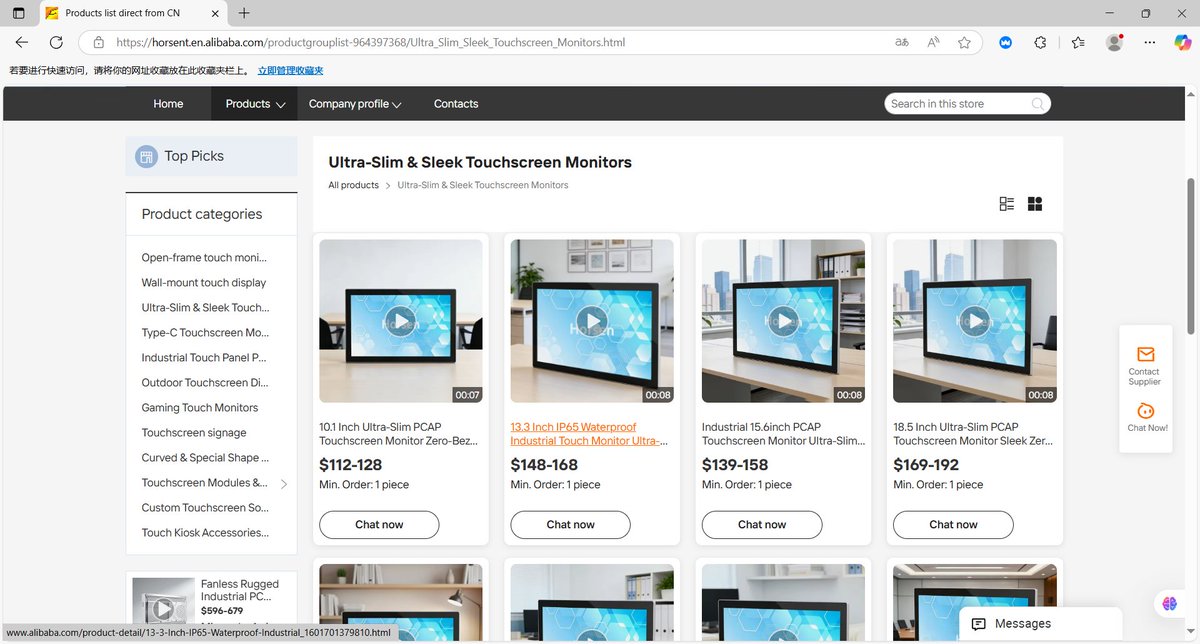The height and width of the screenshot is (644, 1200).
Task: Click the store search magnifier icon
Action: (x=1038, y=104)
